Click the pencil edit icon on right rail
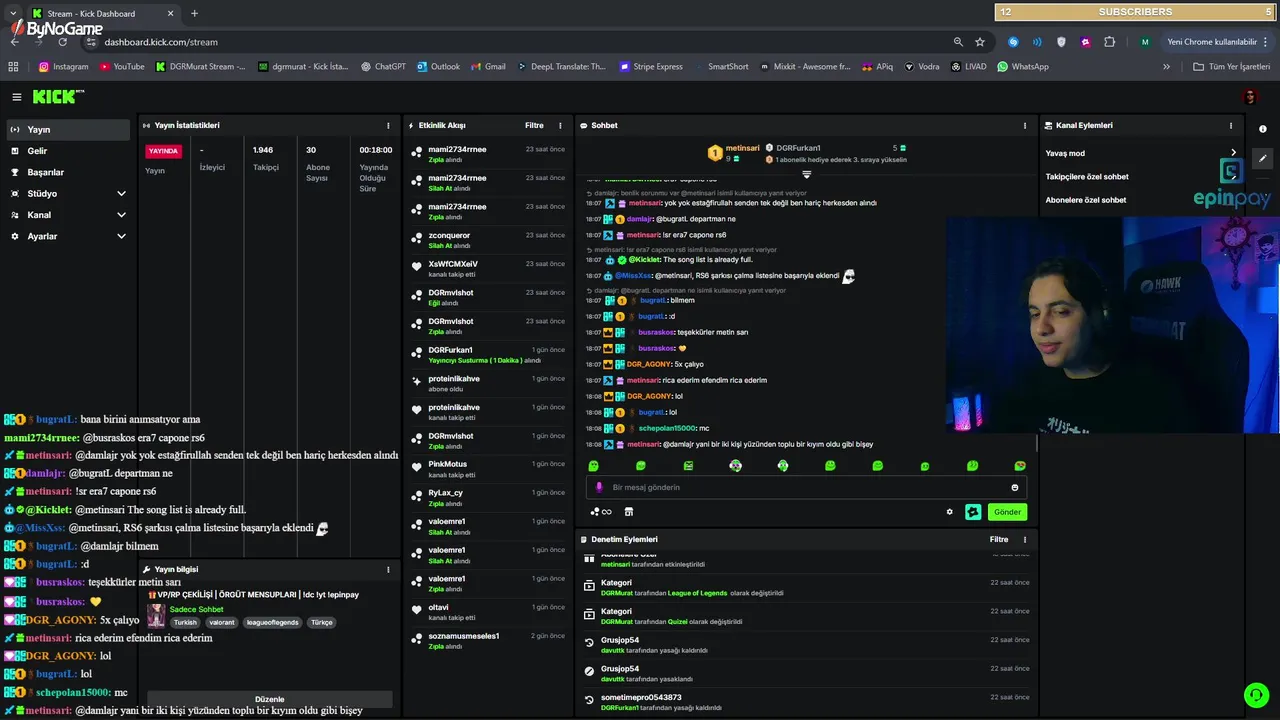 1263,158
